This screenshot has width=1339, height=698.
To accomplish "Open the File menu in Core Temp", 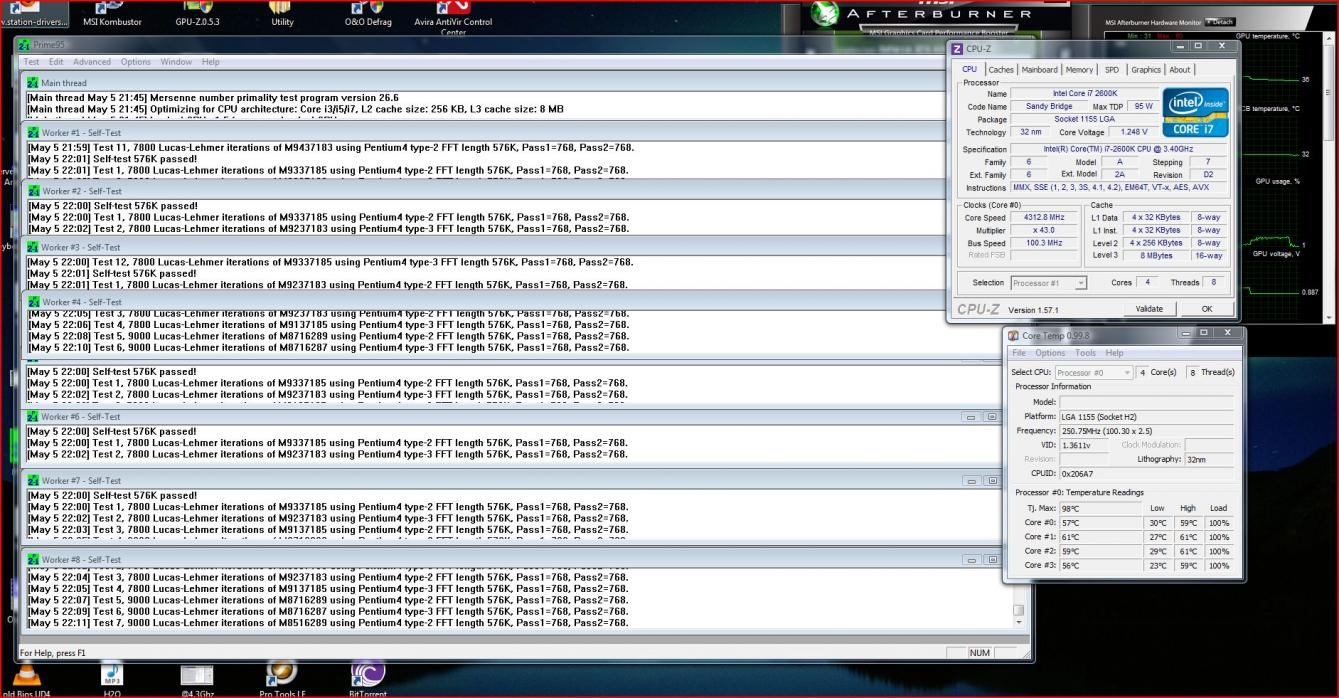I will pos(1019,353).
